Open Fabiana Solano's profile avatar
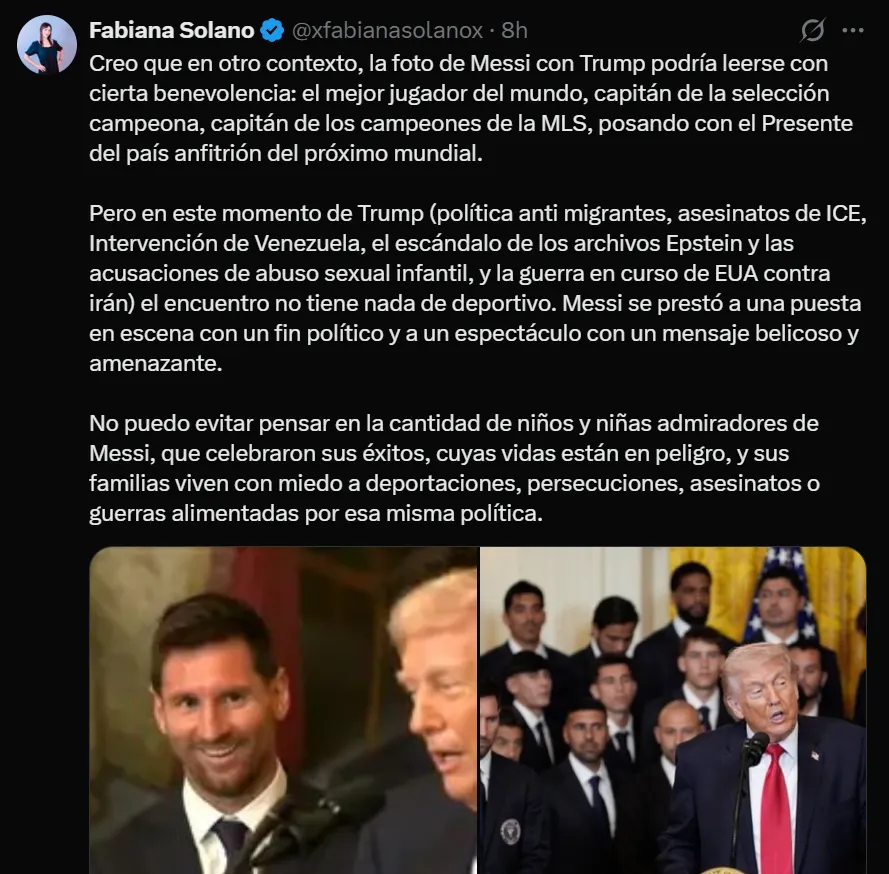This screenshot has height=874, width=889. pyautogui.click(x=47, y=45)
